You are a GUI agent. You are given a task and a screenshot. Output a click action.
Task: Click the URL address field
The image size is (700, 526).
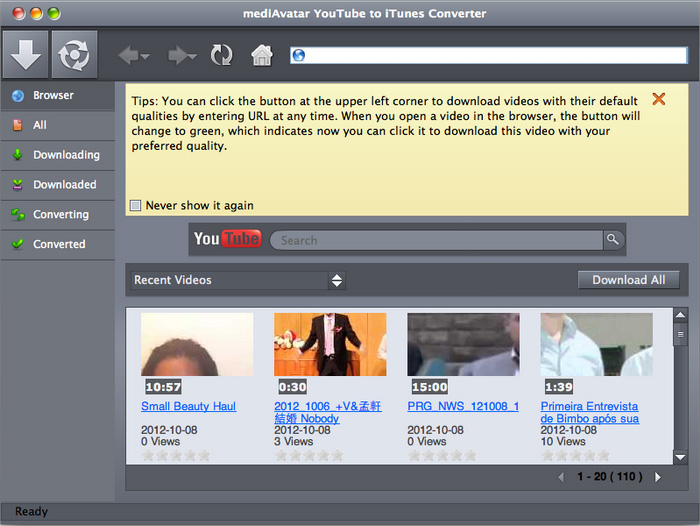(x=489, y=55)
